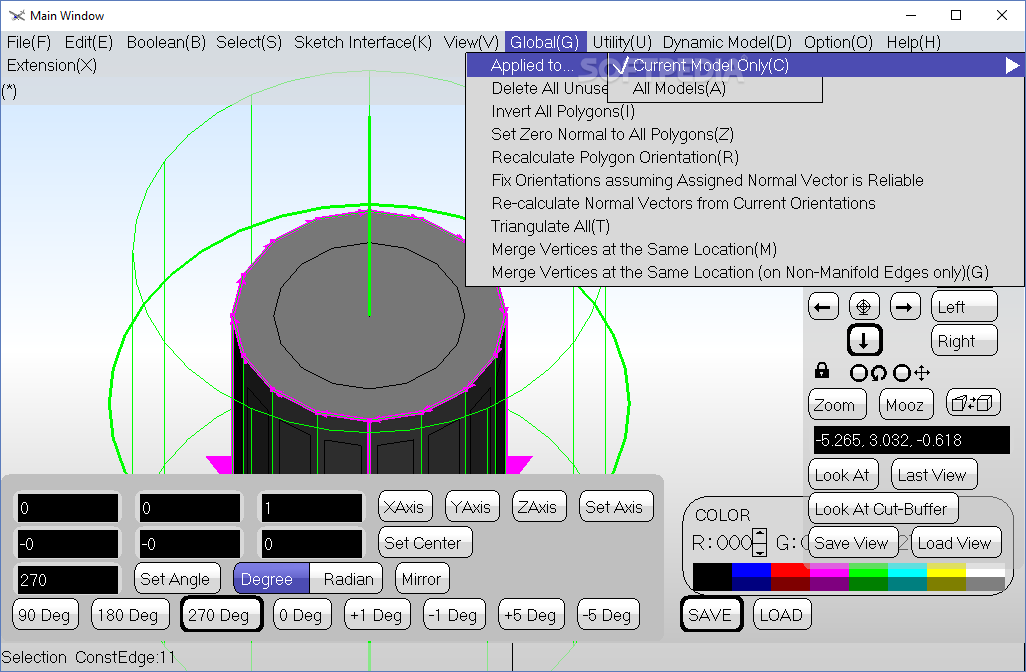Pick the yellow color swatch
Screen dimensions: 1026x672
[x=946, y=569]
